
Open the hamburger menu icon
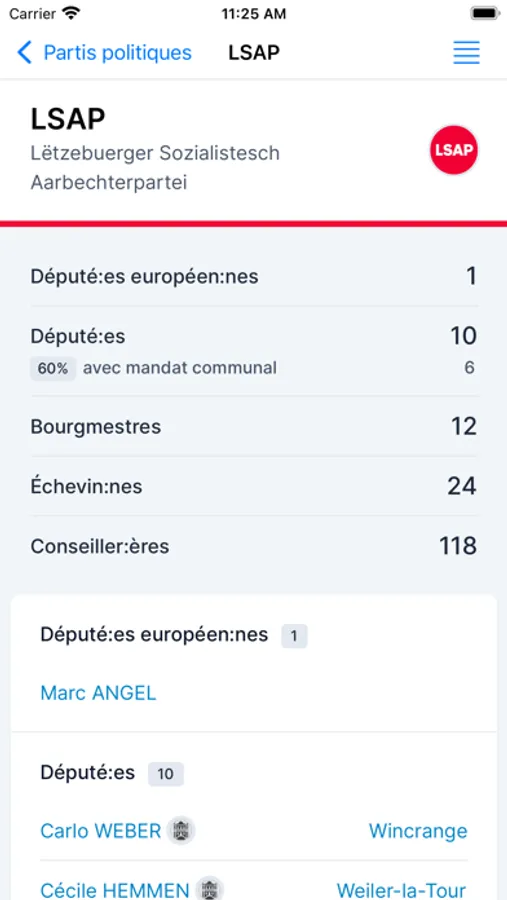(x=466, y=53)
